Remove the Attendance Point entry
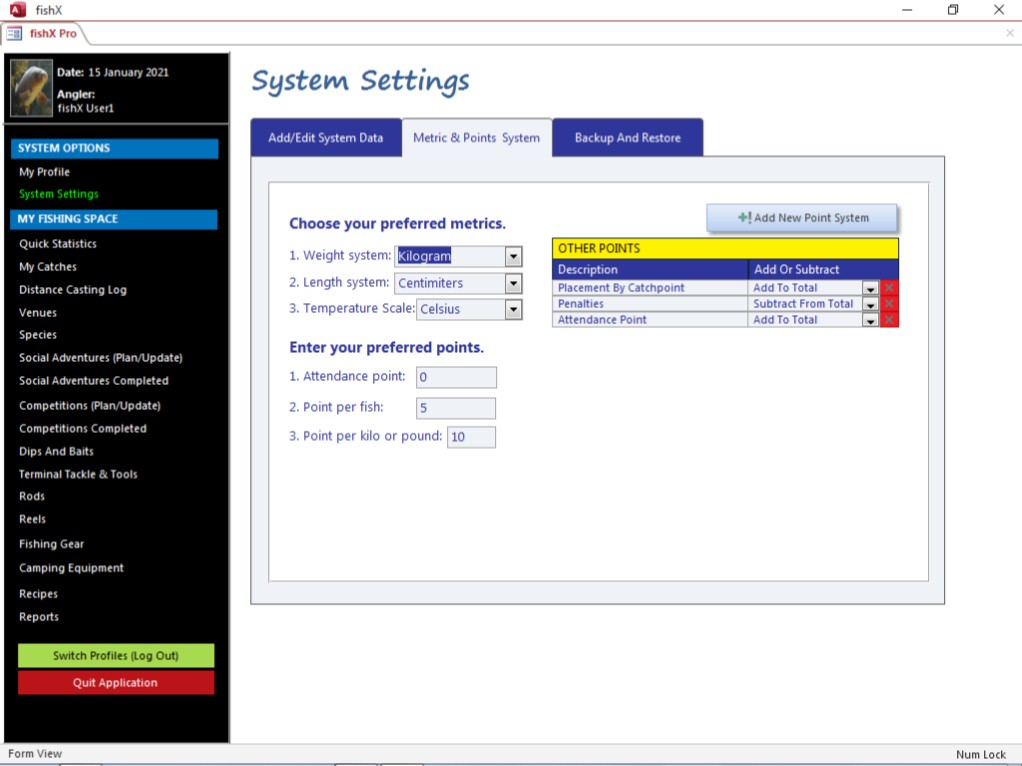 (889, 320)
